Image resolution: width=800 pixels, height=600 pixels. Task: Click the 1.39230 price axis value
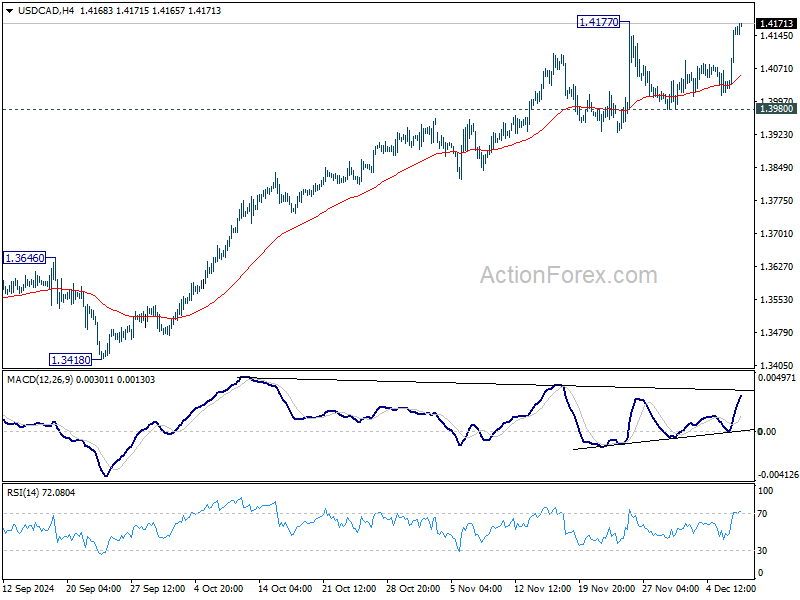(777, 135)
